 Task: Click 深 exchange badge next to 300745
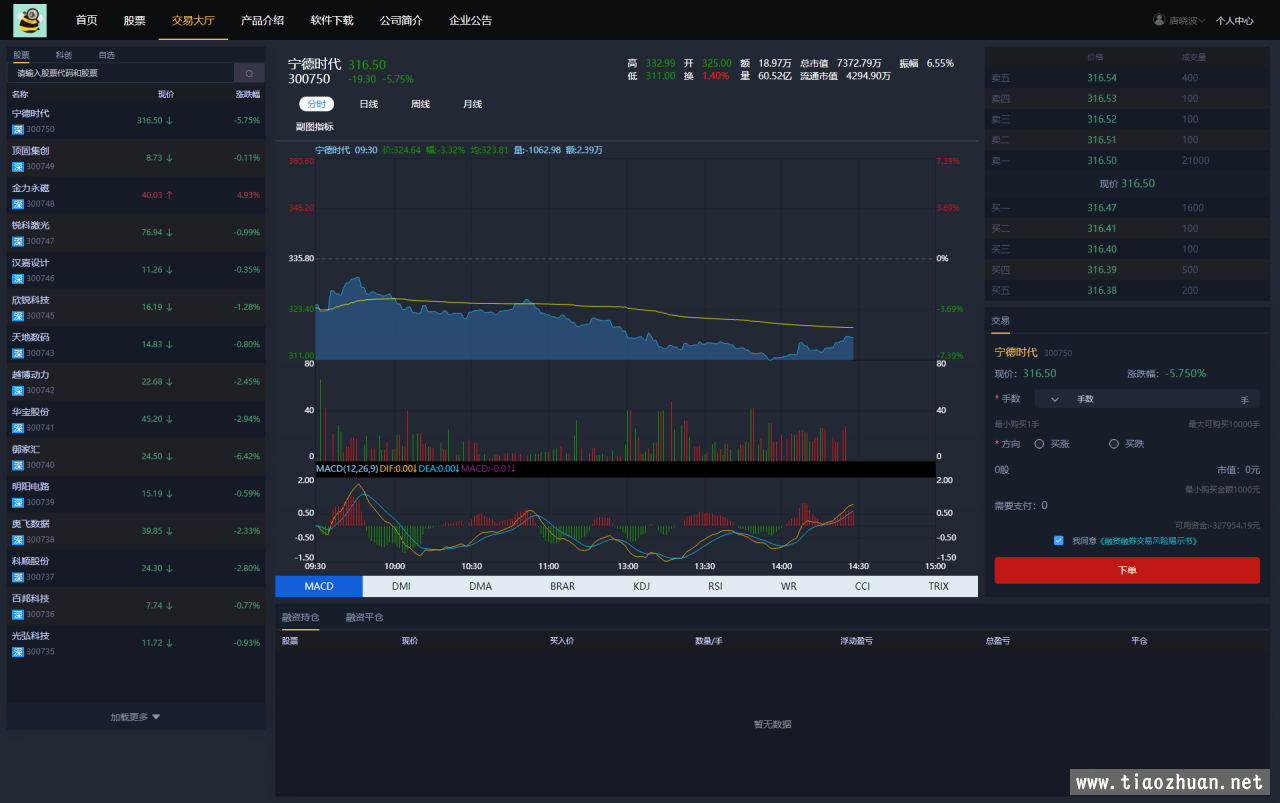(x=17, y=316)
